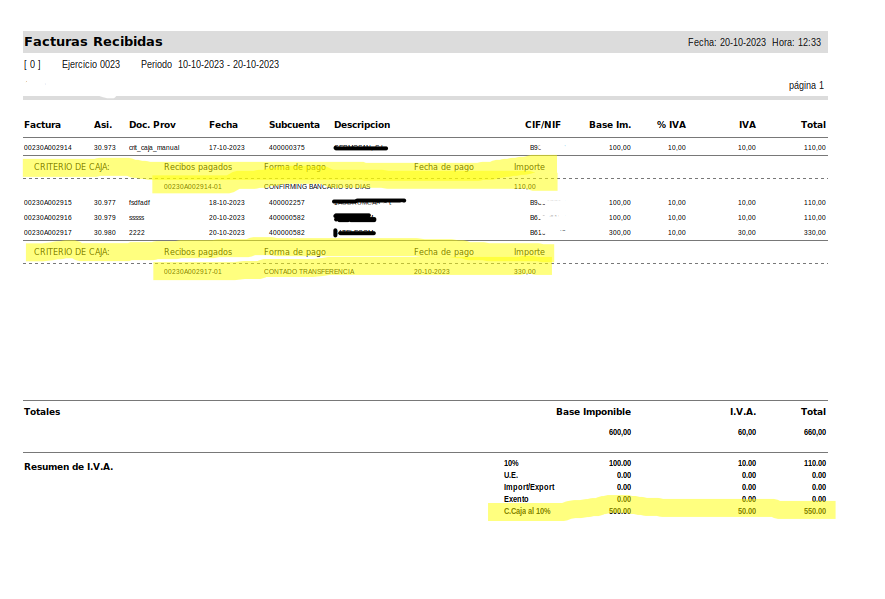Viewport: 885px width, 599px height.
Task: Select invoice number 00230A002914
Action: 48,147
